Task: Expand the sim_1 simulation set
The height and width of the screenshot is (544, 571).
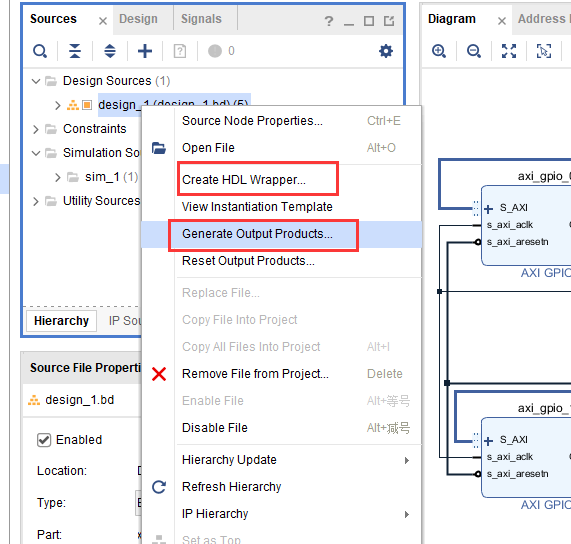Action: (58, 177)
